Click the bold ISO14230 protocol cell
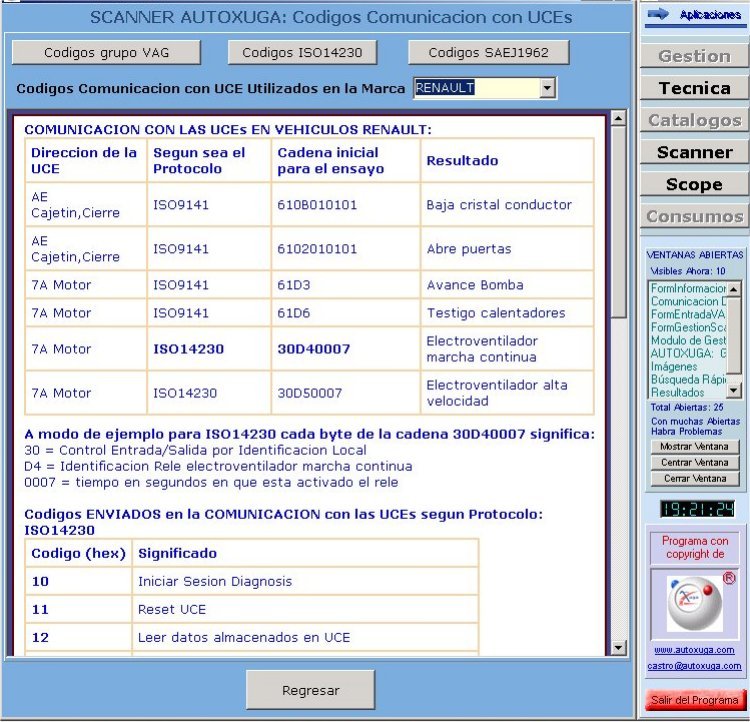 [209, 349]
